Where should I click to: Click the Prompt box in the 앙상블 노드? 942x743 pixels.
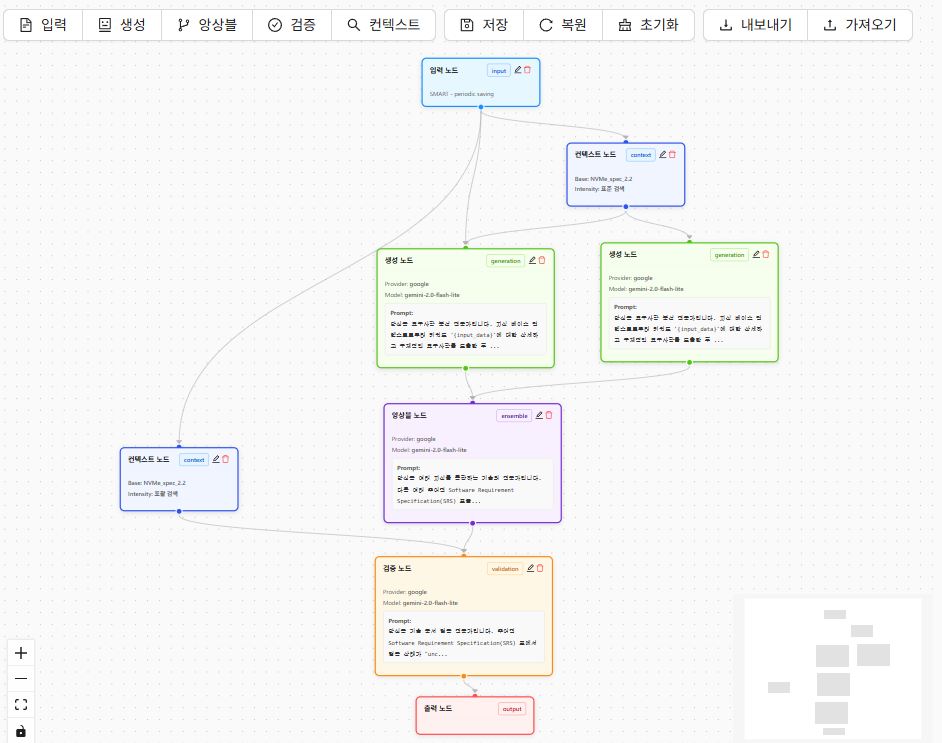pos(472,484)
